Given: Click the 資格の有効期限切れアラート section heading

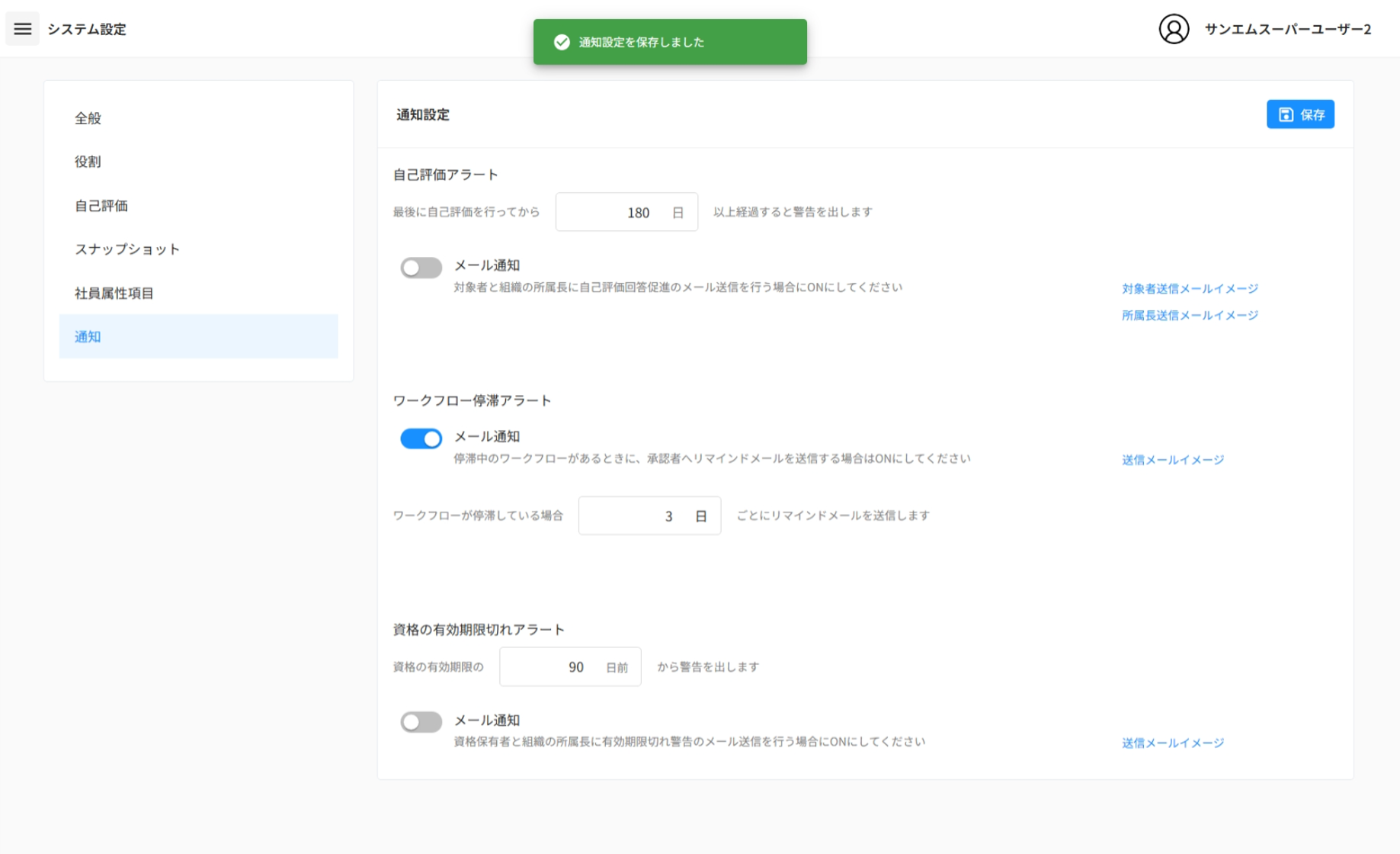Looking at the screenshot, I should tap(479, 629).
